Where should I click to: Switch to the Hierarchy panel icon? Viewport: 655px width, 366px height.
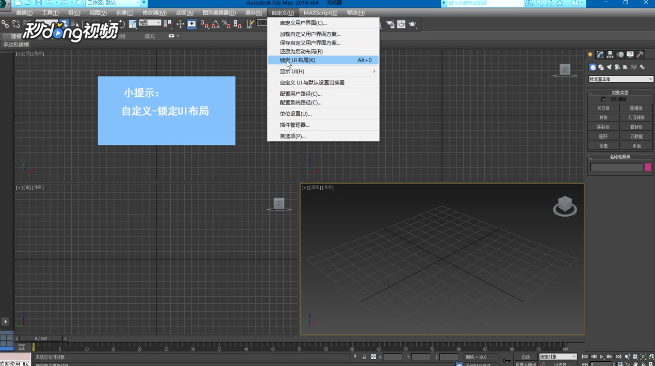pyautogui.click(x=610, y=54)
